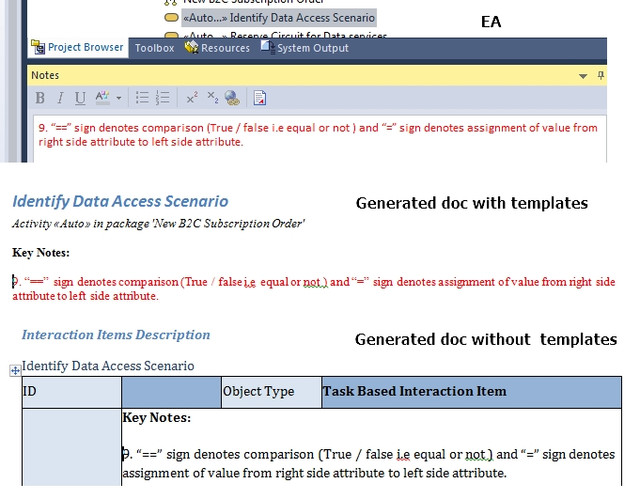Click the Identify Data Access Scenario table caption
The height and width of the screenshot is (498, 640).
108,366
